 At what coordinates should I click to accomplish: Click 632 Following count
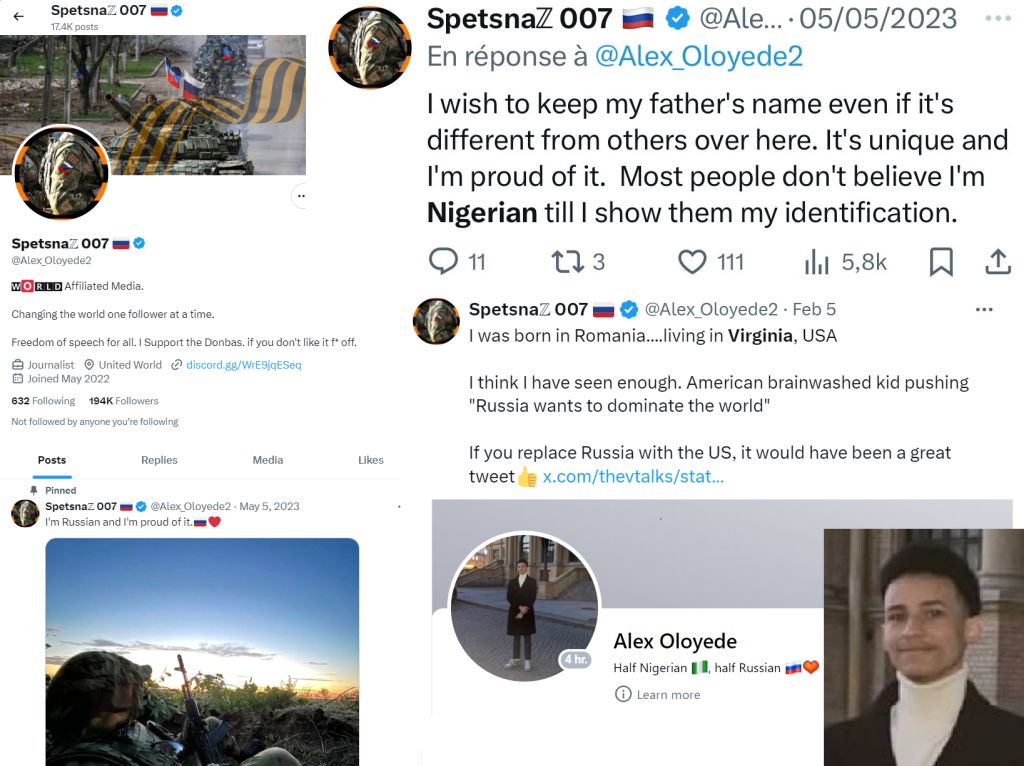pos(43,401)
